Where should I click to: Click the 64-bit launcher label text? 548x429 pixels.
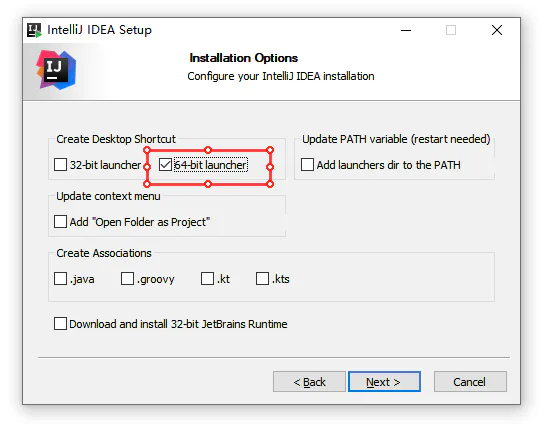tap(211, 165)
